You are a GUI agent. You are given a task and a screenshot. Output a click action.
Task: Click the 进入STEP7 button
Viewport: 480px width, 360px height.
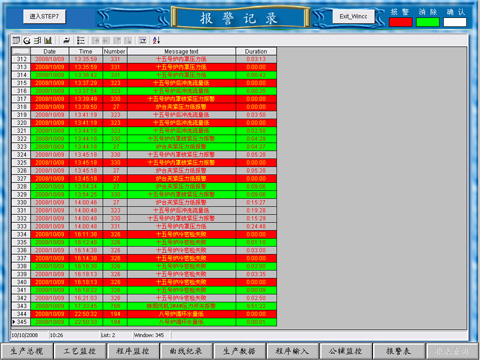[44, 16]
